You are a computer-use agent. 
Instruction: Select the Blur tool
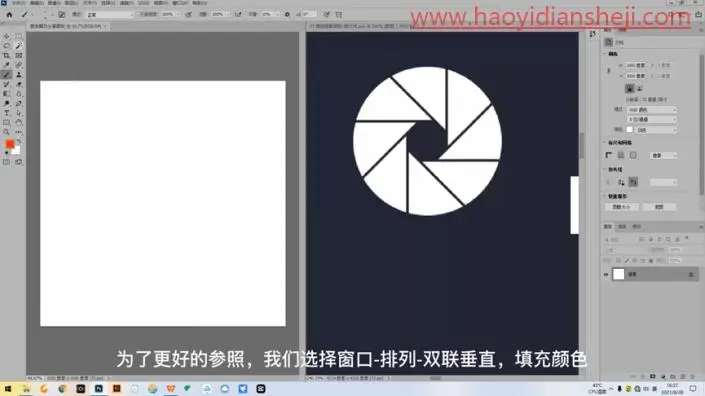tap(19, 93)
